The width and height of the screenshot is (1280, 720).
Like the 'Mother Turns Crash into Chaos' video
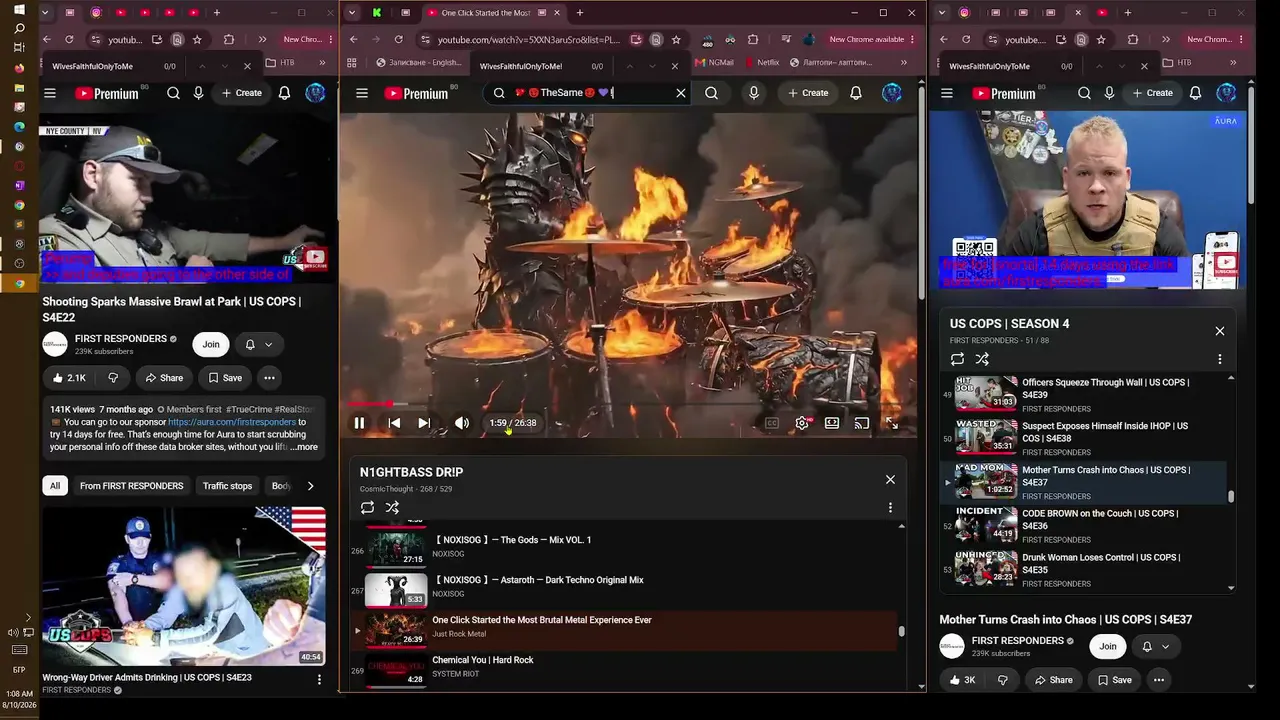(962, 680)
